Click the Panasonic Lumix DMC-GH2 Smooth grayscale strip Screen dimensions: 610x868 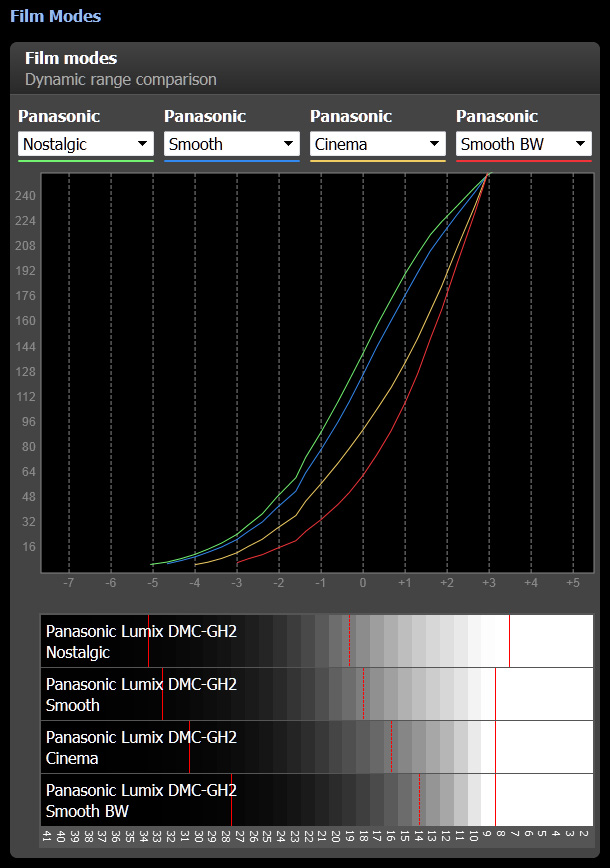tap(317, 694)
